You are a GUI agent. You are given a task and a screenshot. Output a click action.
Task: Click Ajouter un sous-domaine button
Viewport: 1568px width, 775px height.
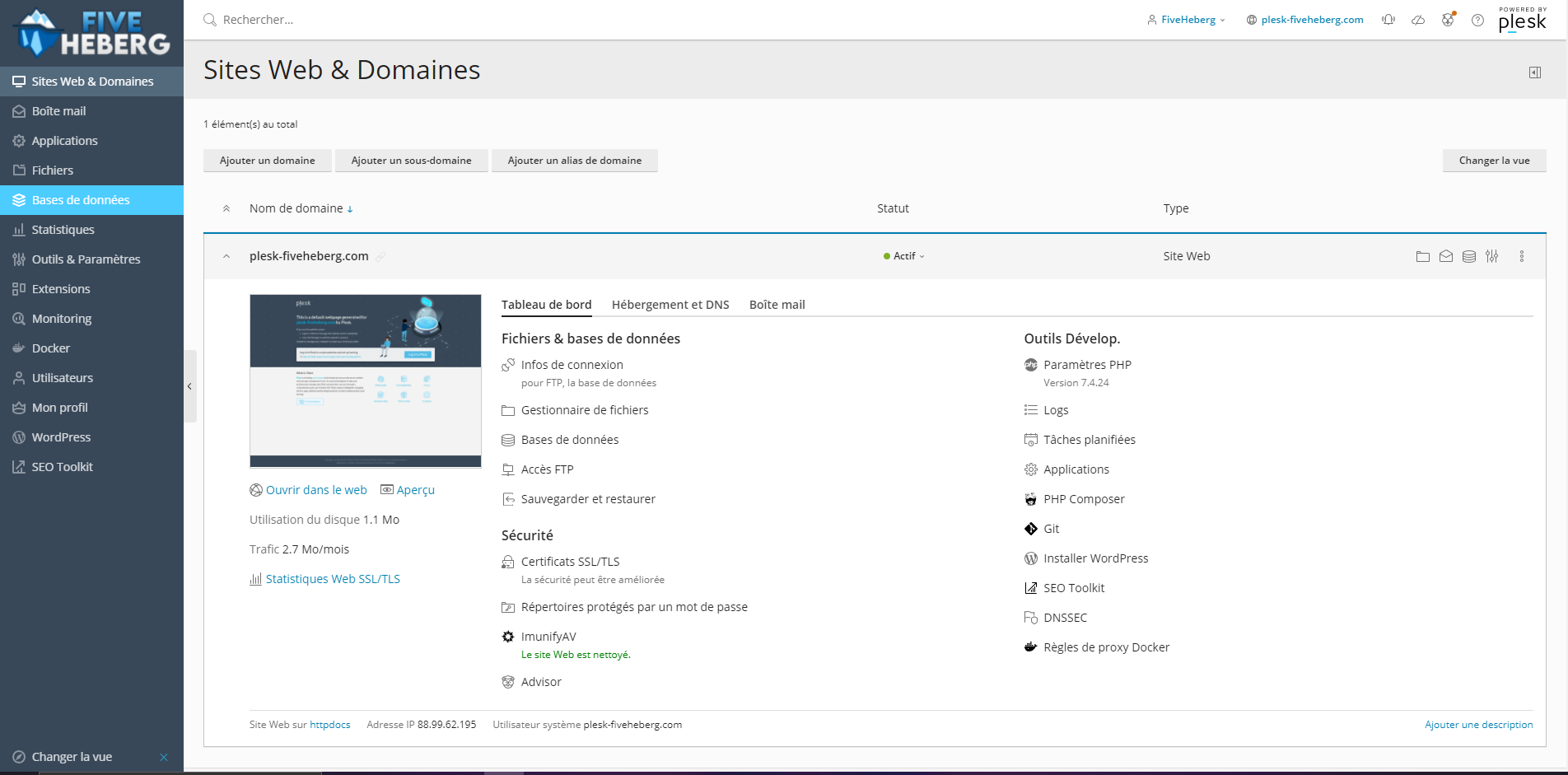pos(412,161)
